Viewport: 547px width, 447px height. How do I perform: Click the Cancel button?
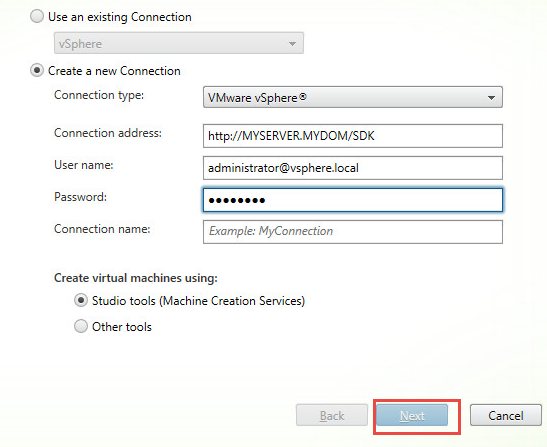tap(505, 415)
